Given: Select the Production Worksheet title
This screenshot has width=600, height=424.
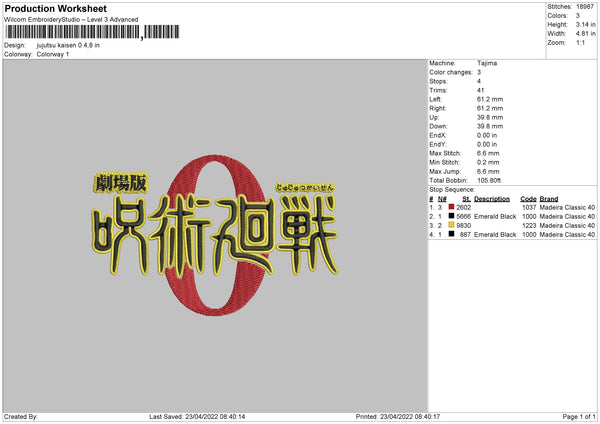Looking at the screenshot, I should 55,8.
